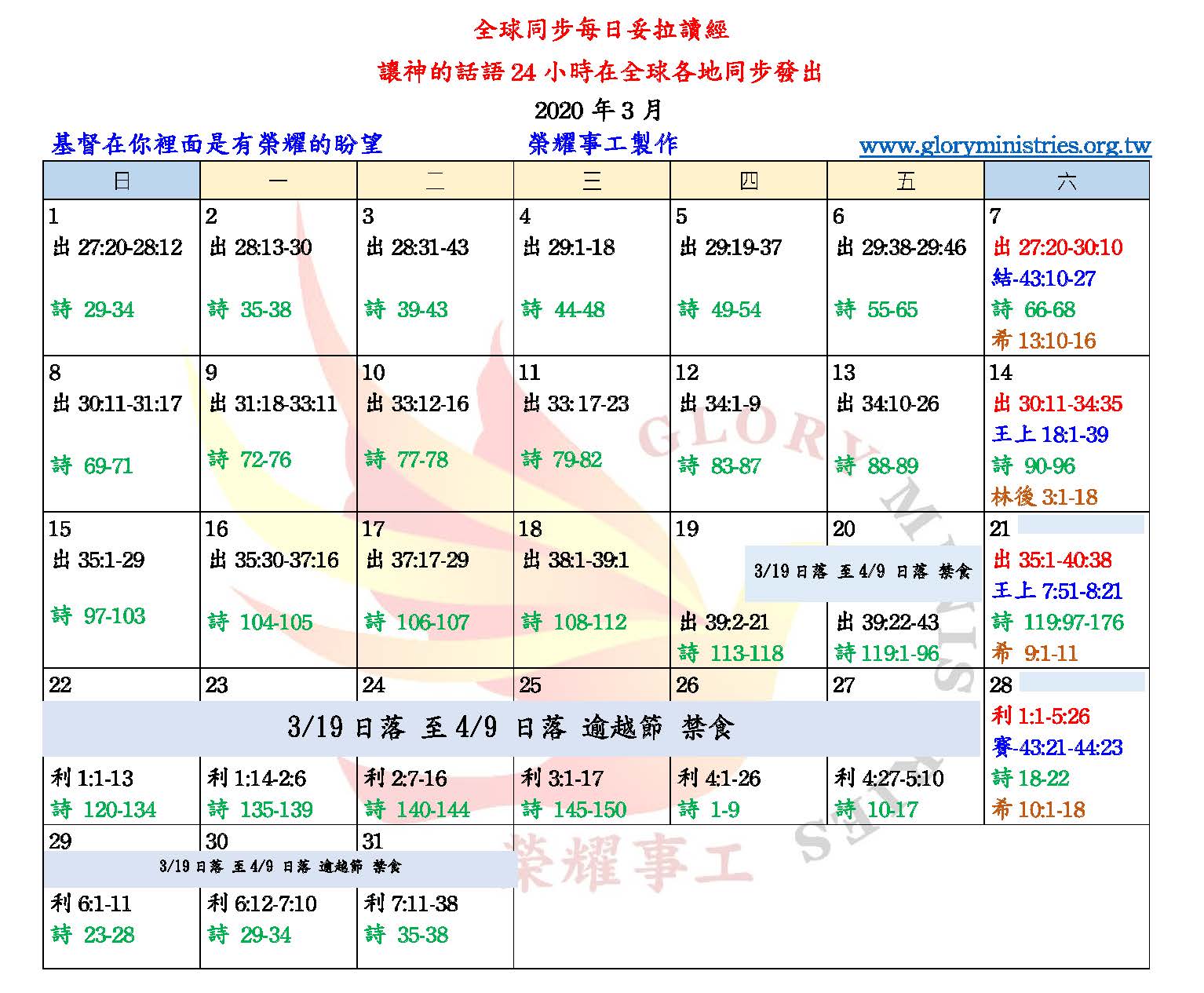Select the blue reading 王上 18:1-39
The width and height of the screenshot is (1204, 993).
1049,434
